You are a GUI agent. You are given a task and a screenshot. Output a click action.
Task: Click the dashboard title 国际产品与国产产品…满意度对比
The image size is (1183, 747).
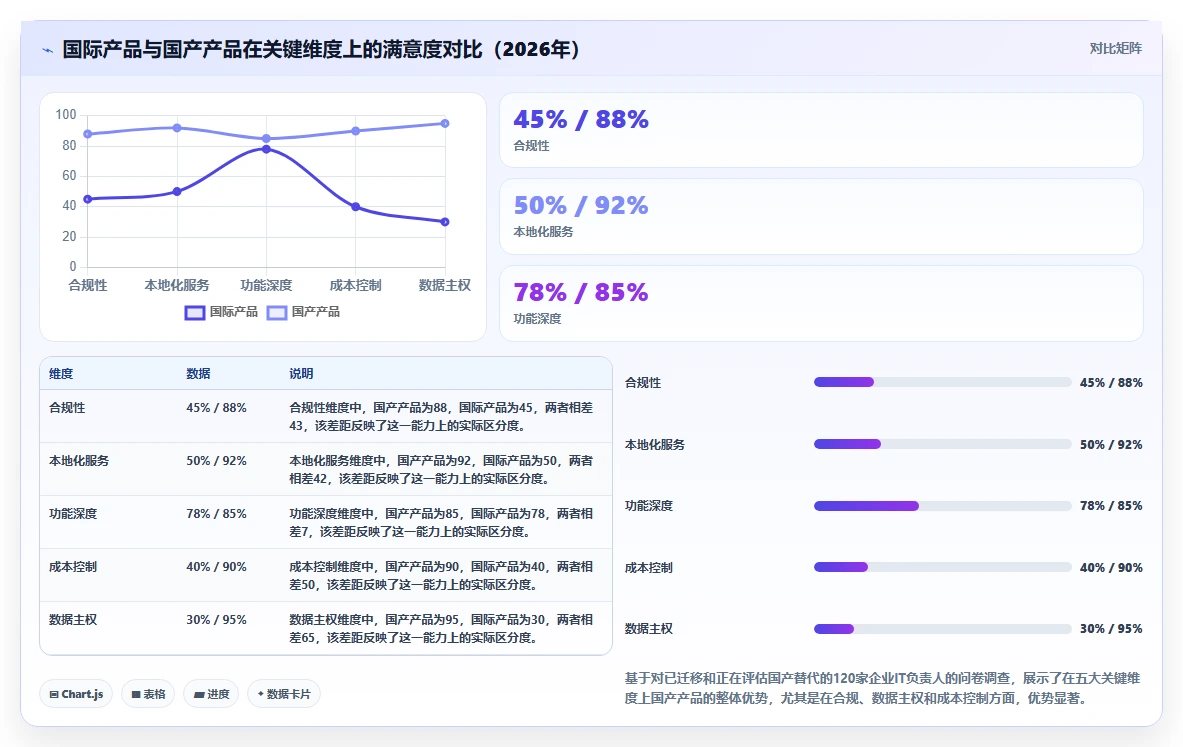[x=321, y=49]
